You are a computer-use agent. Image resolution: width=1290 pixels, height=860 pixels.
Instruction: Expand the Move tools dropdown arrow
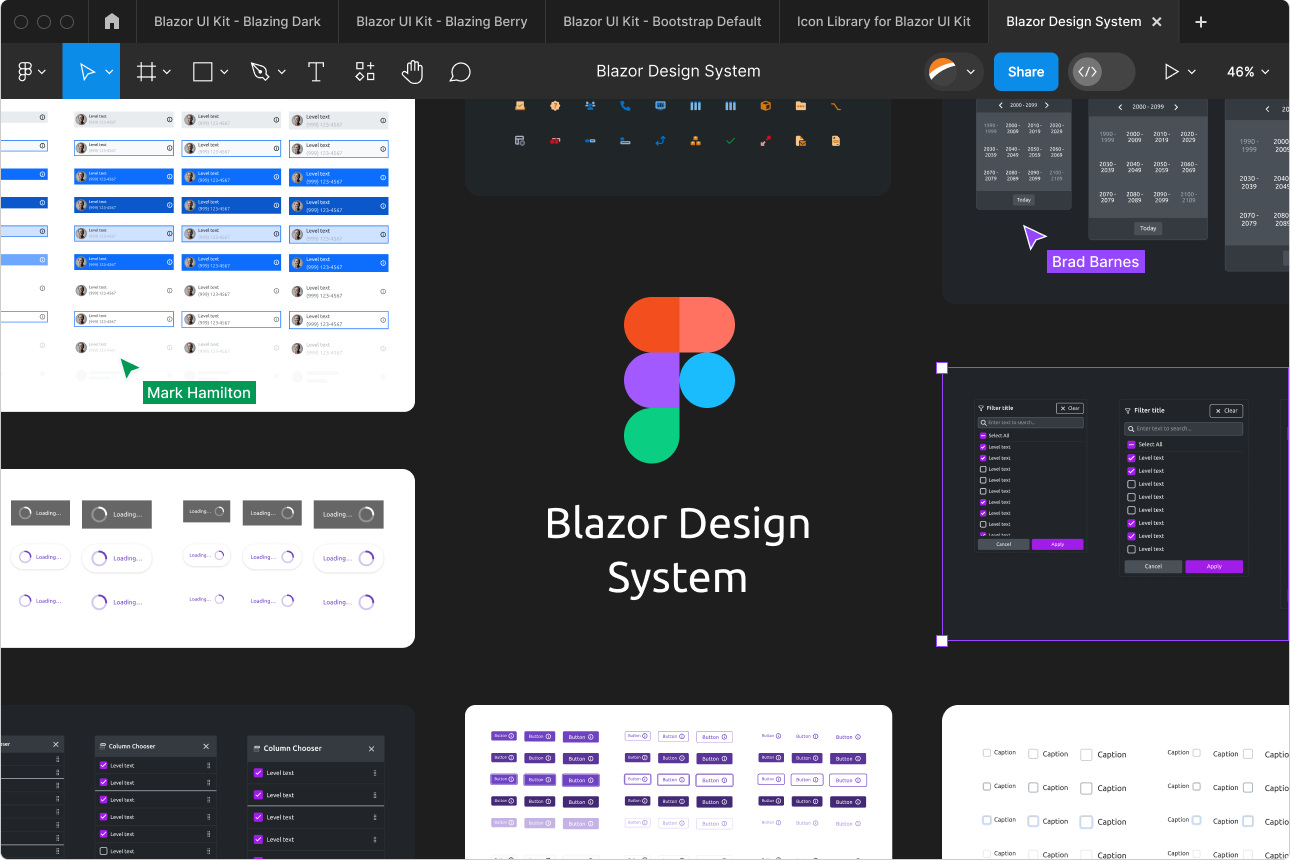(109, 72)
